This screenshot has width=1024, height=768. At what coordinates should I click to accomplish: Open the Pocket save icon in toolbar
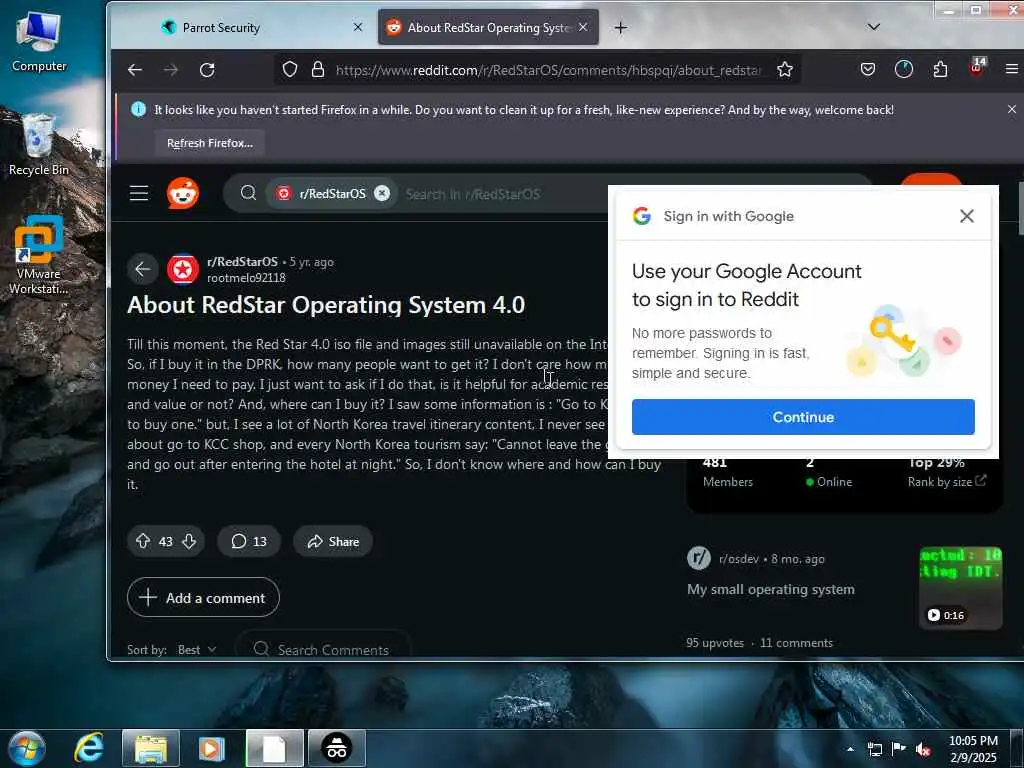867,69
